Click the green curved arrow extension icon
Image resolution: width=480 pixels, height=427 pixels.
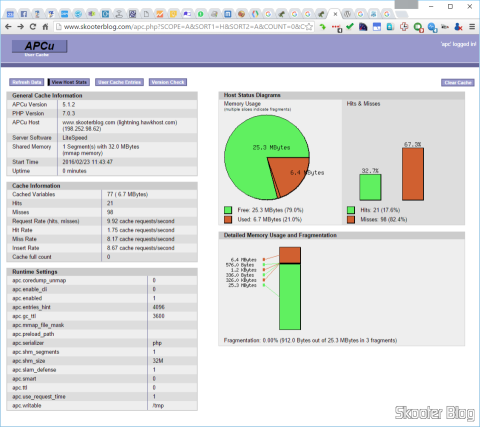322,27
